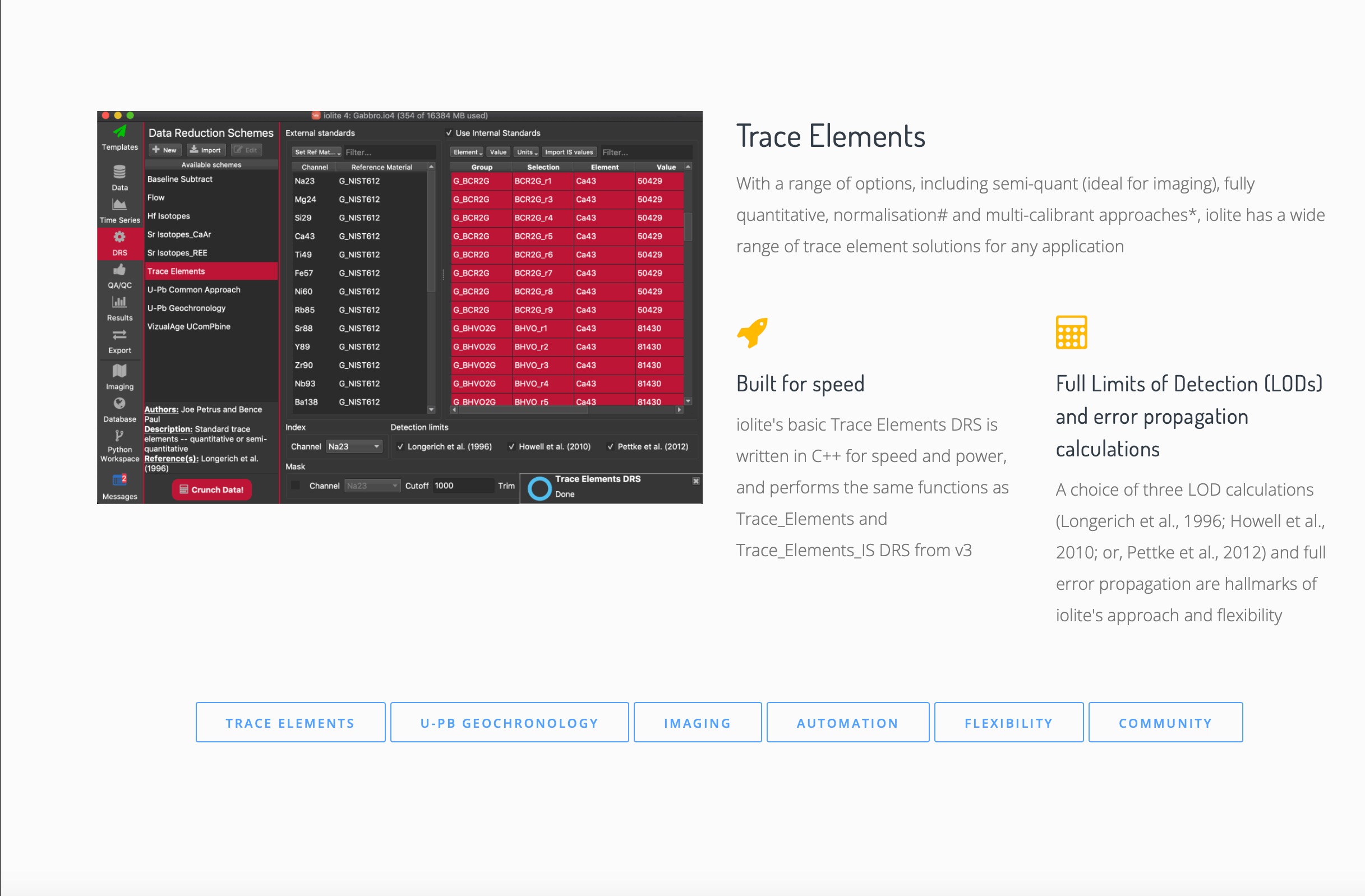Uncheck Longerich et al. (1996) detection limit
Viewport: 1365px width, 896px height.
point(400,446)
